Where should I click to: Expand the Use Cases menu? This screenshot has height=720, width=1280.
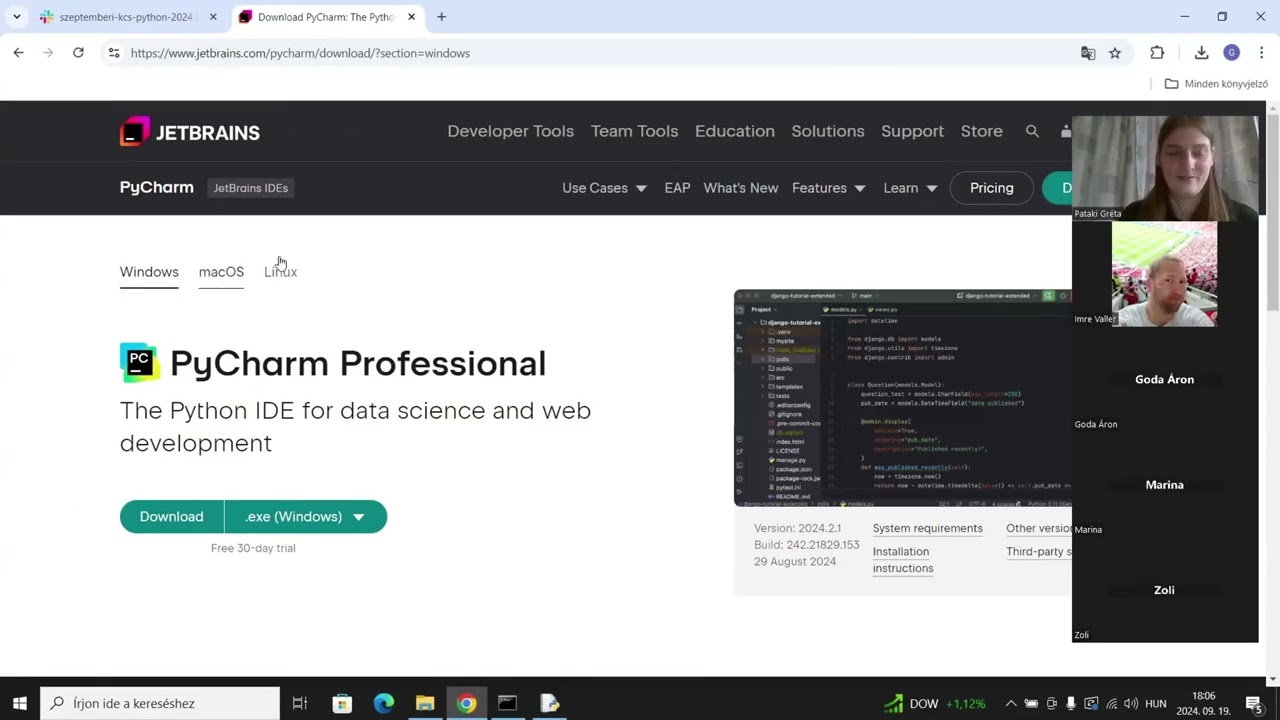(604, 188)
